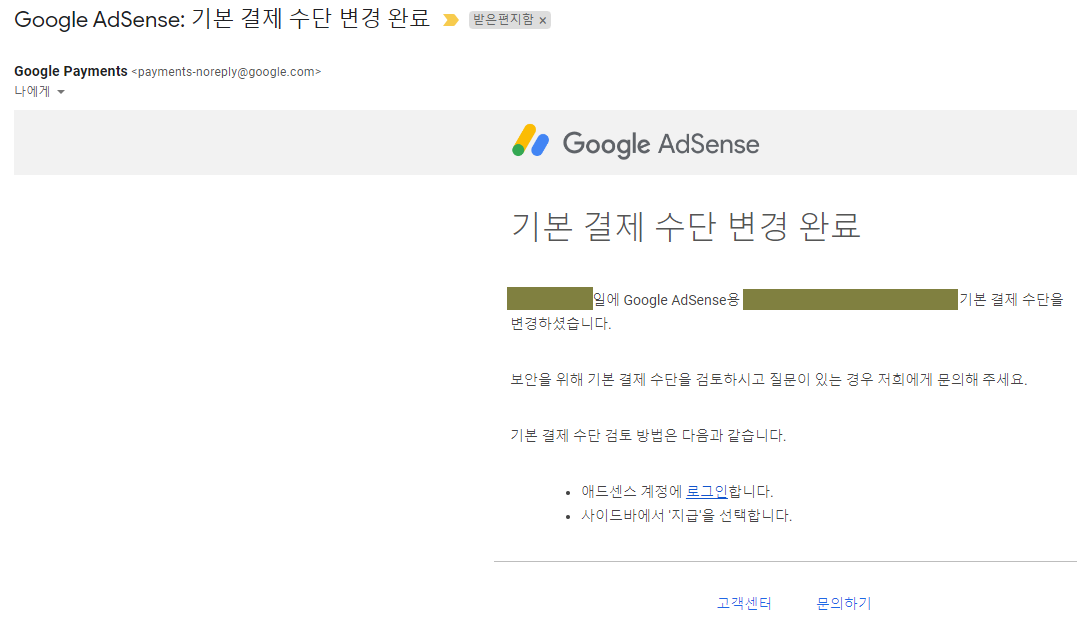The width and height of the screenshot is (1077, 619).
Task: Open the 문의하기 link
Action: [843, 603]
